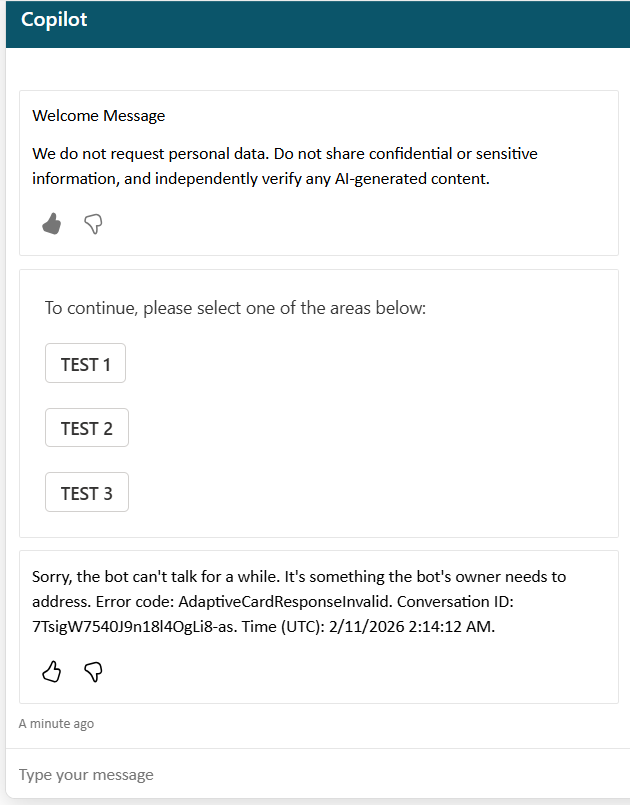Like the bot error message
This screenshot has height=805, width=630.
tap(51, 672)
